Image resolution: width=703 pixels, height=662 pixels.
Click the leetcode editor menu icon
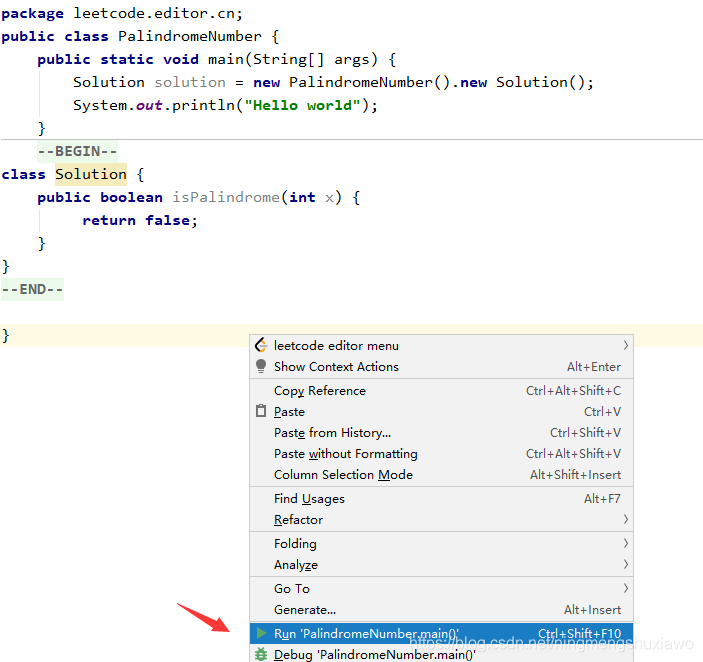coord(261,345)
